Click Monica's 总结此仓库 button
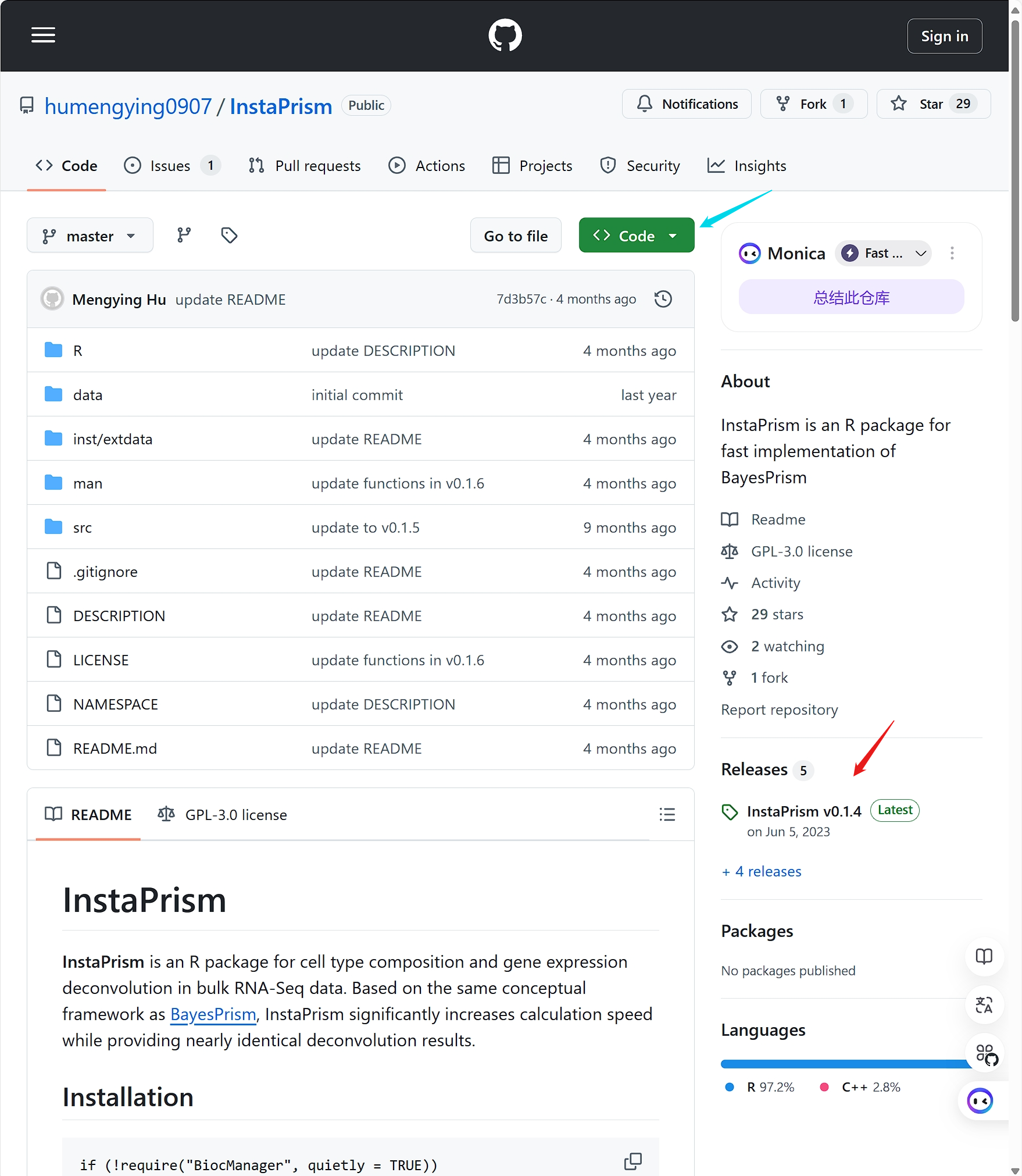 851,297
